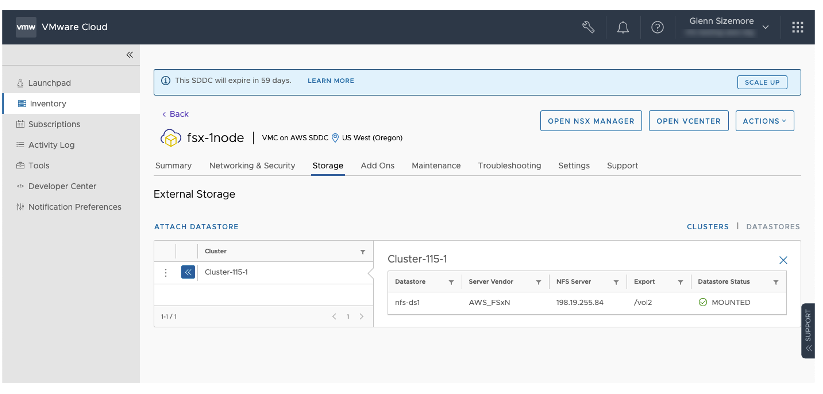Open the three-dot menu for Cluster-115-1
Screen dimensions: 823x394
click(x=165, y=272)
